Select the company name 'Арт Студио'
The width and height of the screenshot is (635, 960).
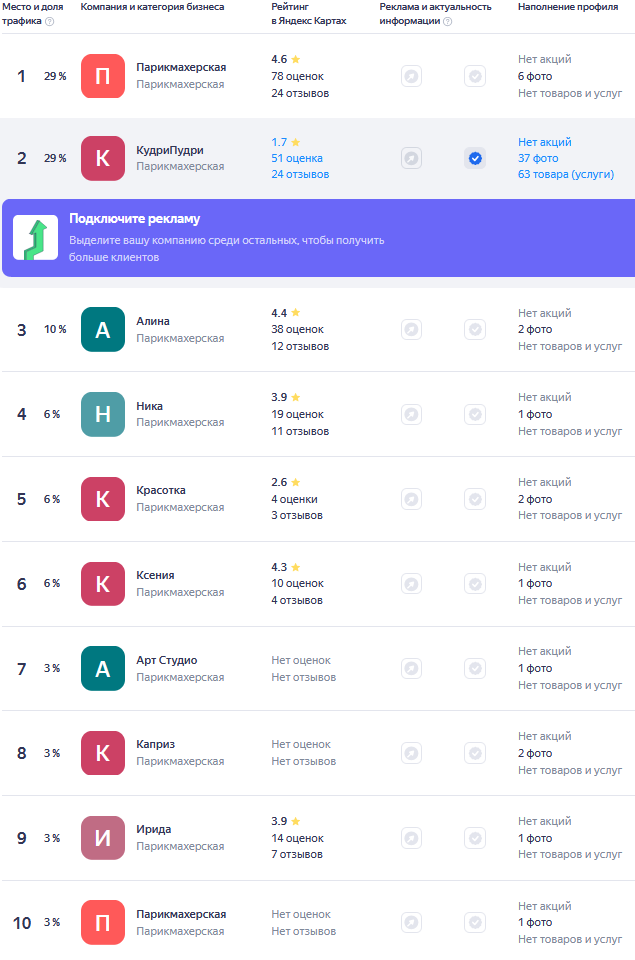pyautogui.click(x=167, y=660)
